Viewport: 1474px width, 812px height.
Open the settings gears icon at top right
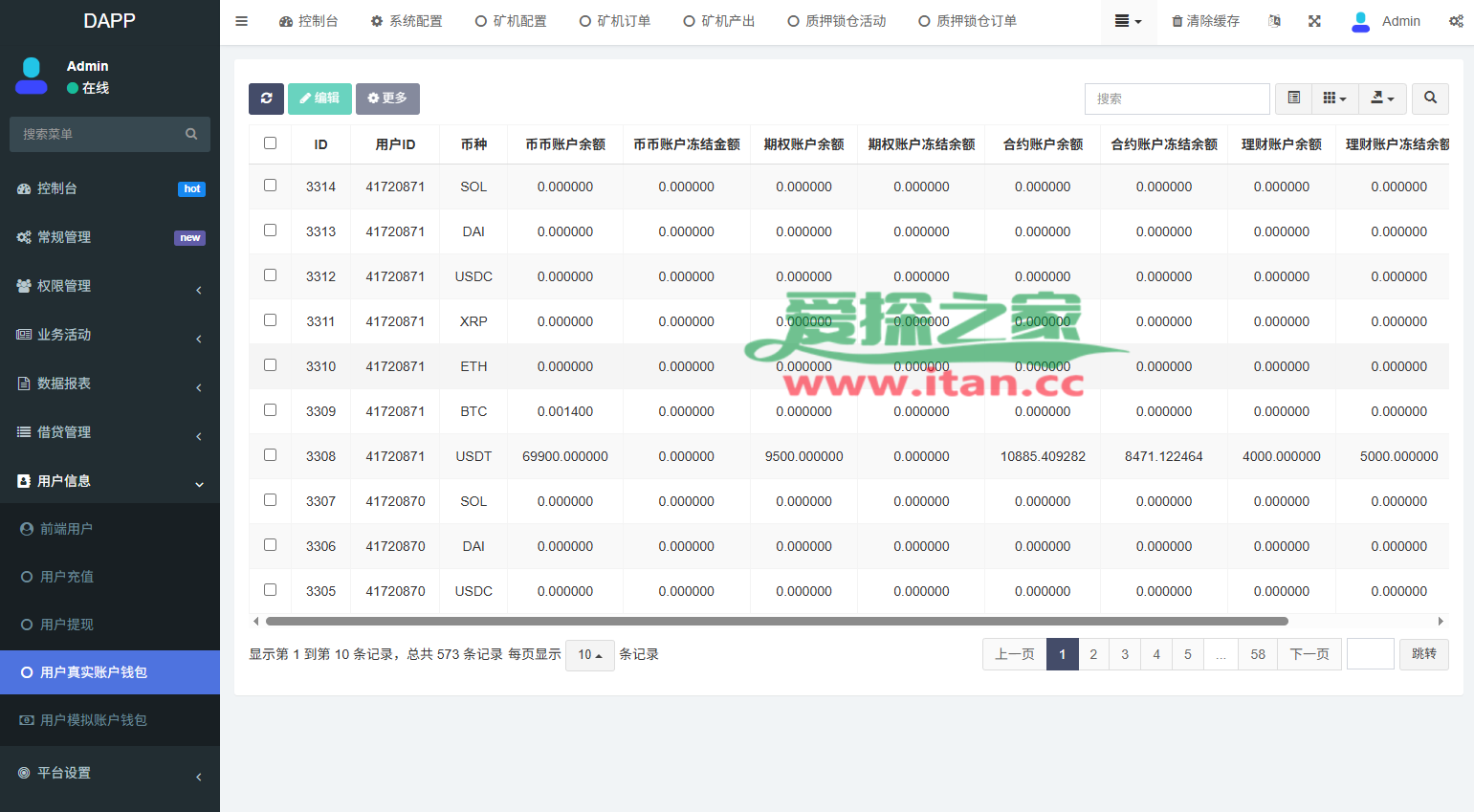pyautogui.click(x=1455, y=21)
